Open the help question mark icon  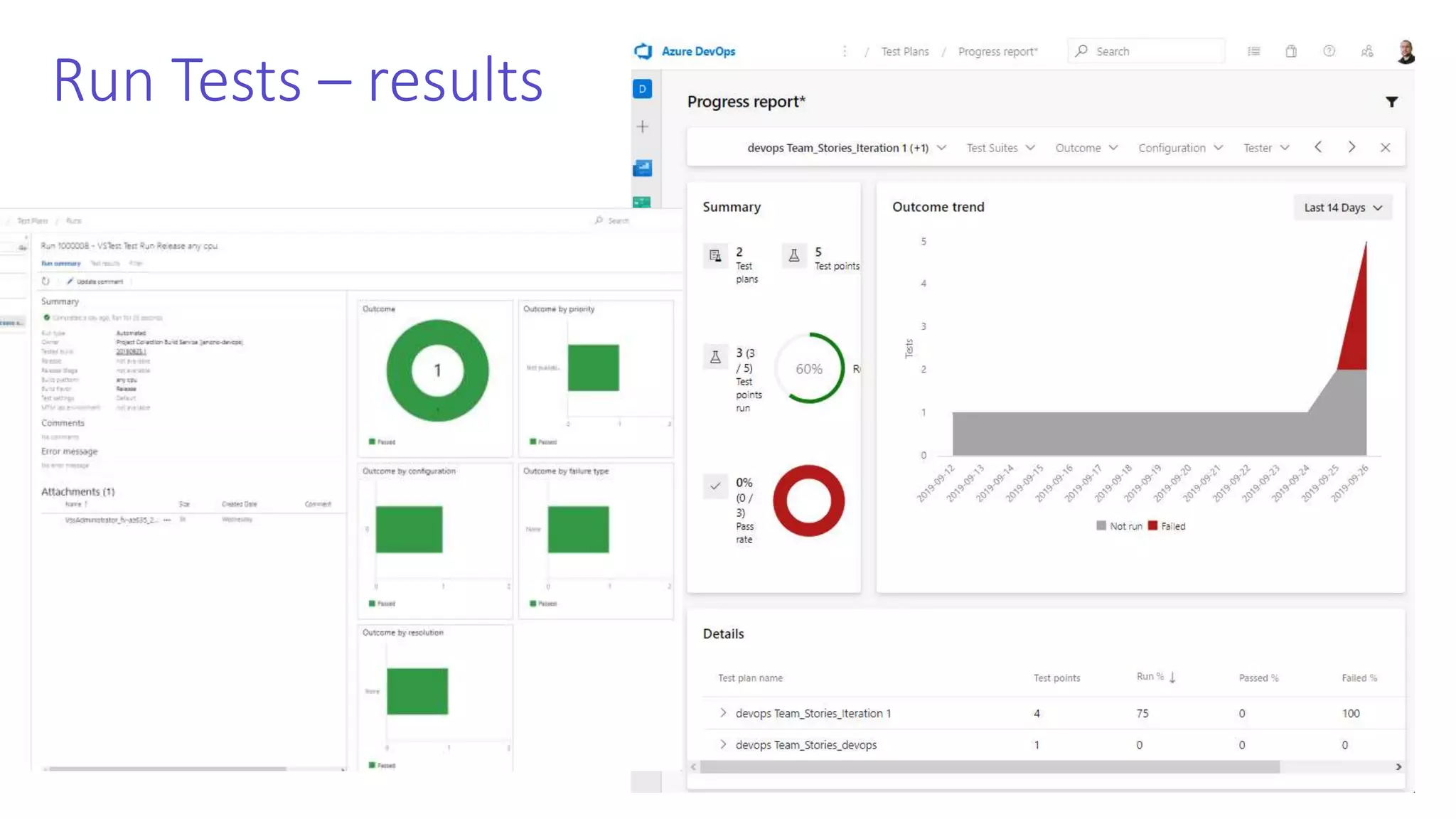coord(1329,51)
